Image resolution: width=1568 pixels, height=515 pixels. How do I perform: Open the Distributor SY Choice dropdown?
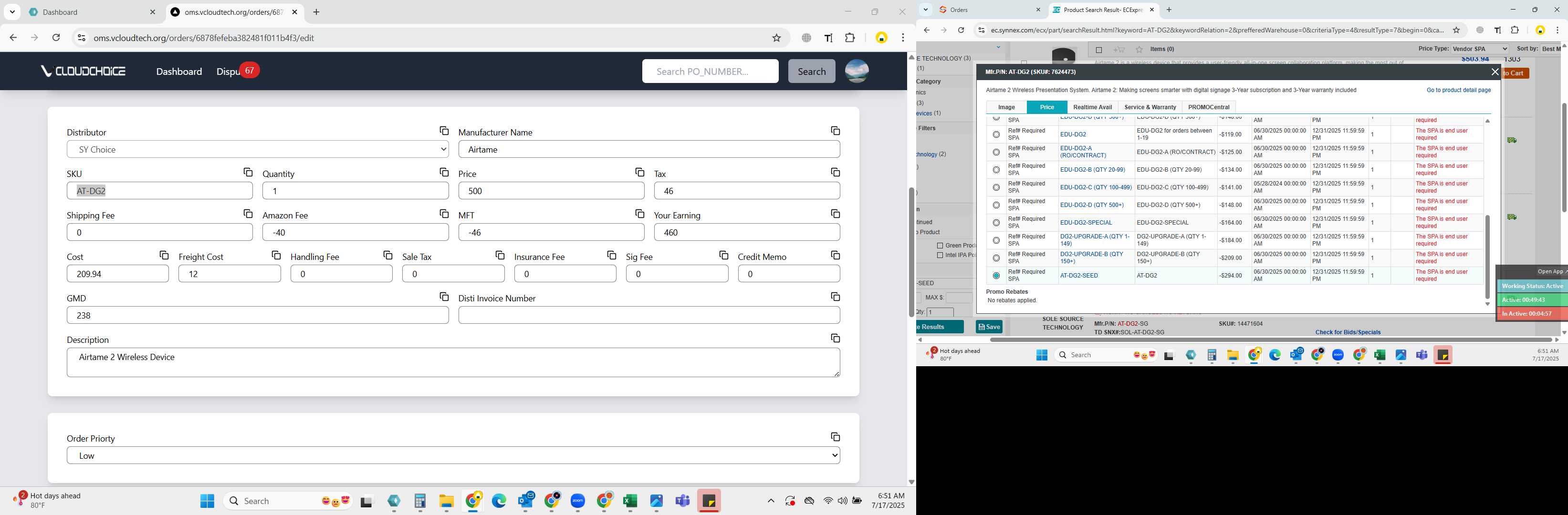[258, 150]
